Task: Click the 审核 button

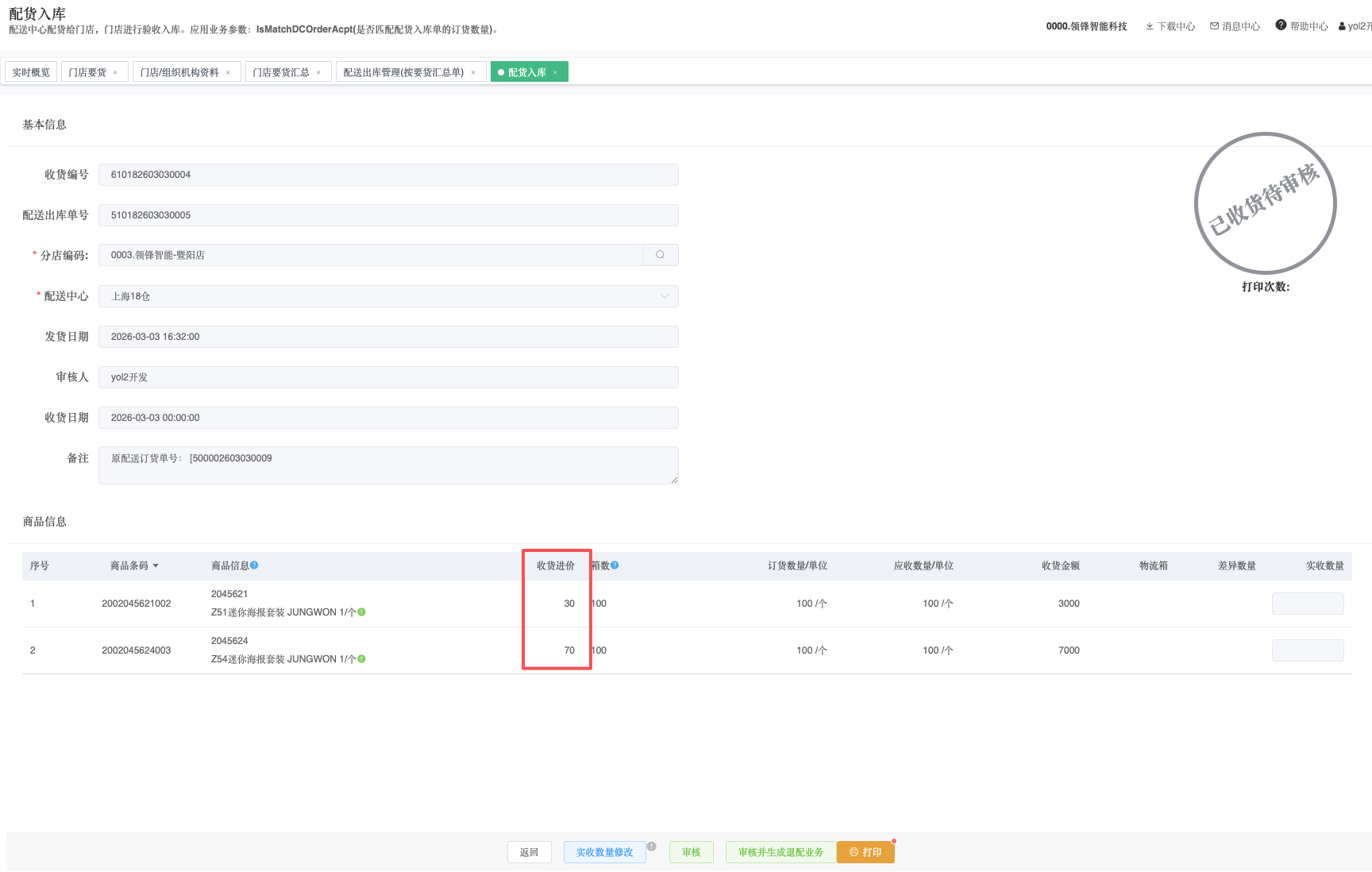Action: point(692,852)
